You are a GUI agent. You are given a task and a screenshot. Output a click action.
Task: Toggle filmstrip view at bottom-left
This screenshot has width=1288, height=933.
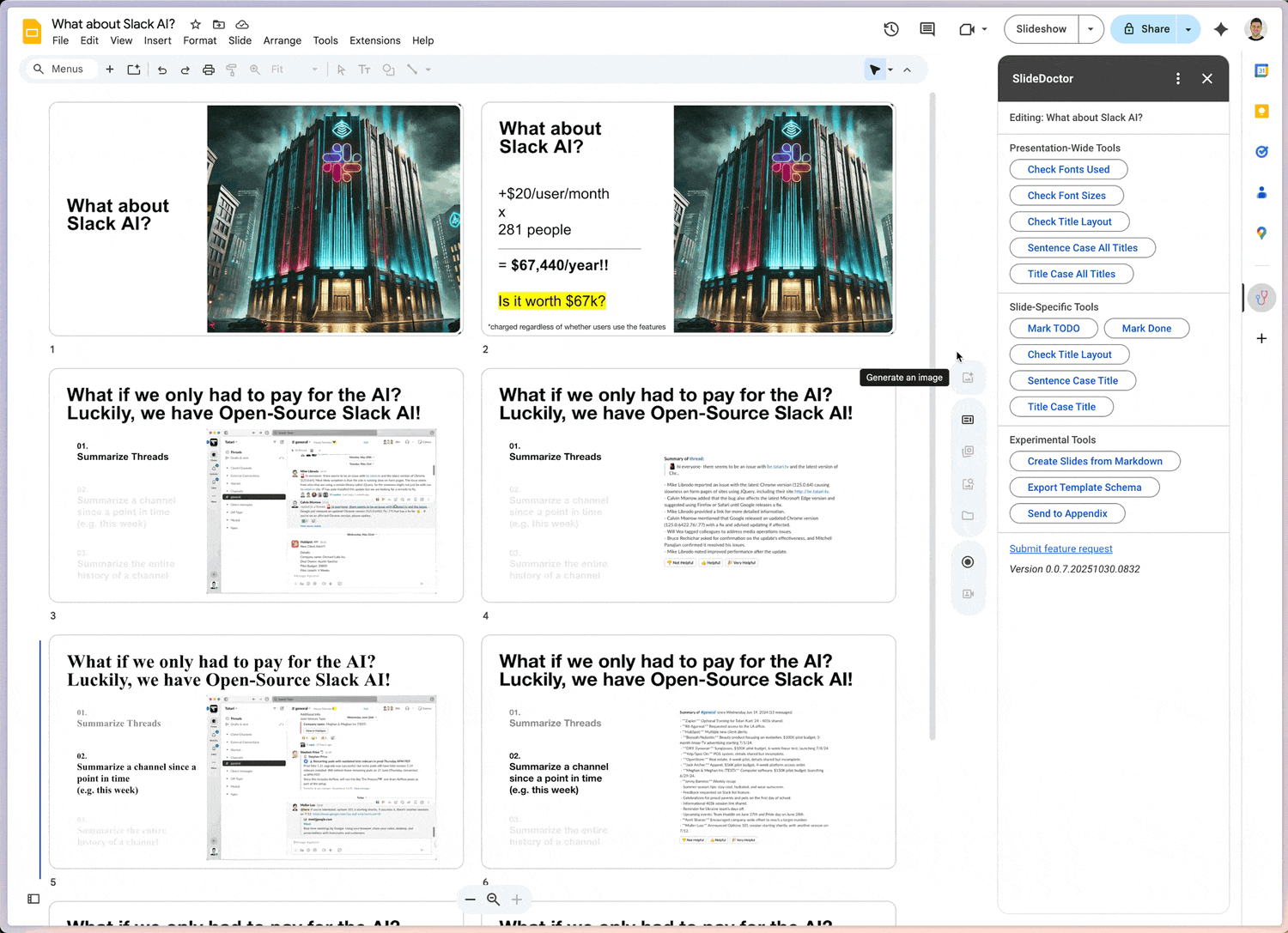[33, 899]
